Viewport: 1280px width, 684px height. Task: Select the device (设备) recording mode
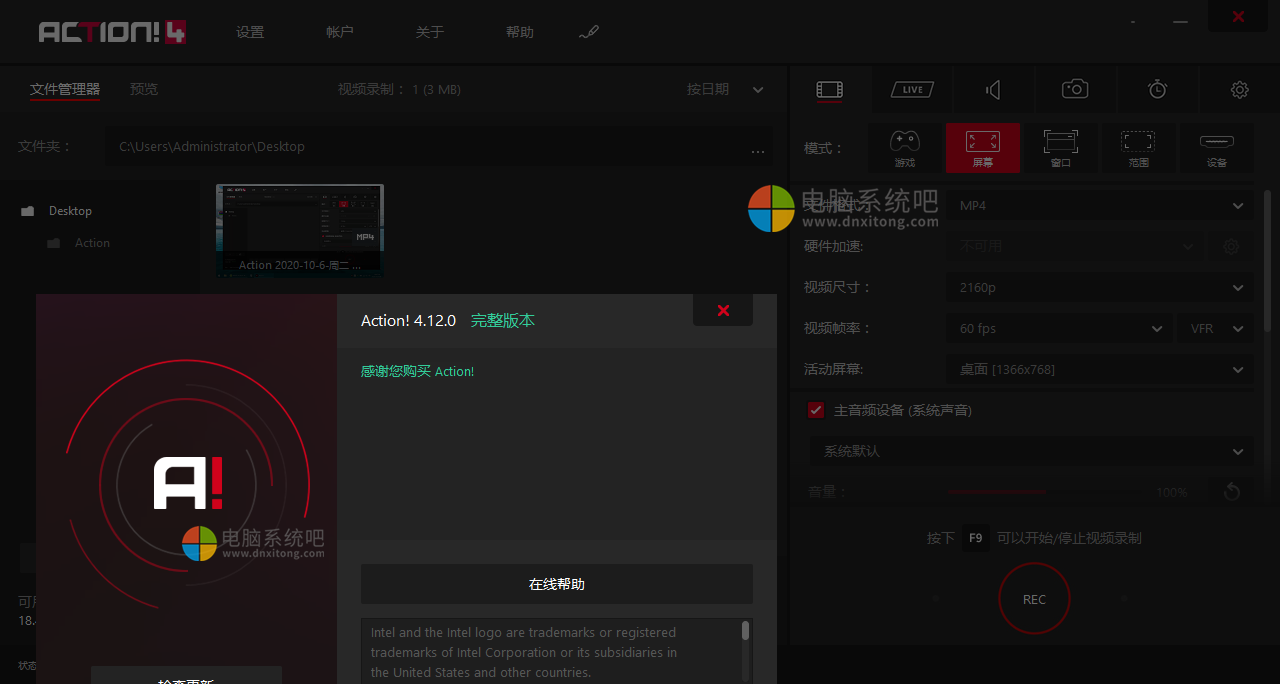pyautogui.click(x=1217, y=148)
